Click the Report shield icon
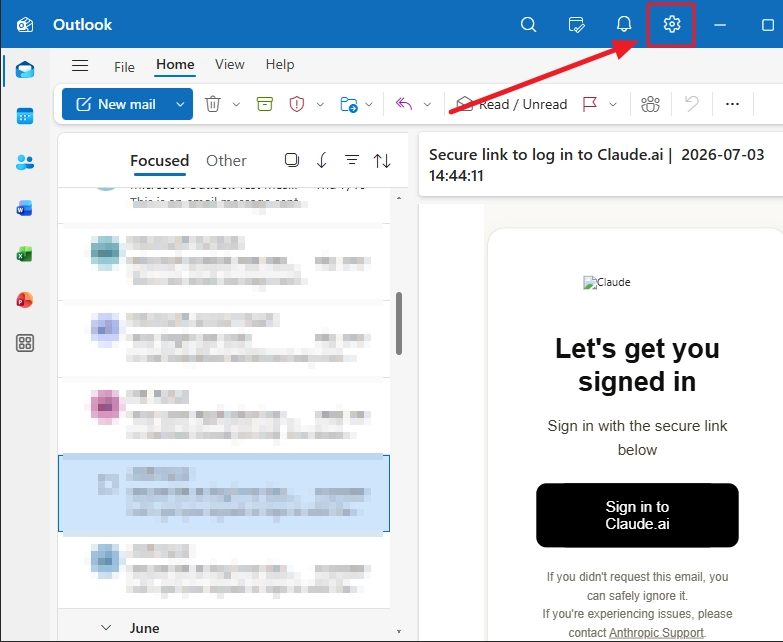 click(x=297, y=104)
